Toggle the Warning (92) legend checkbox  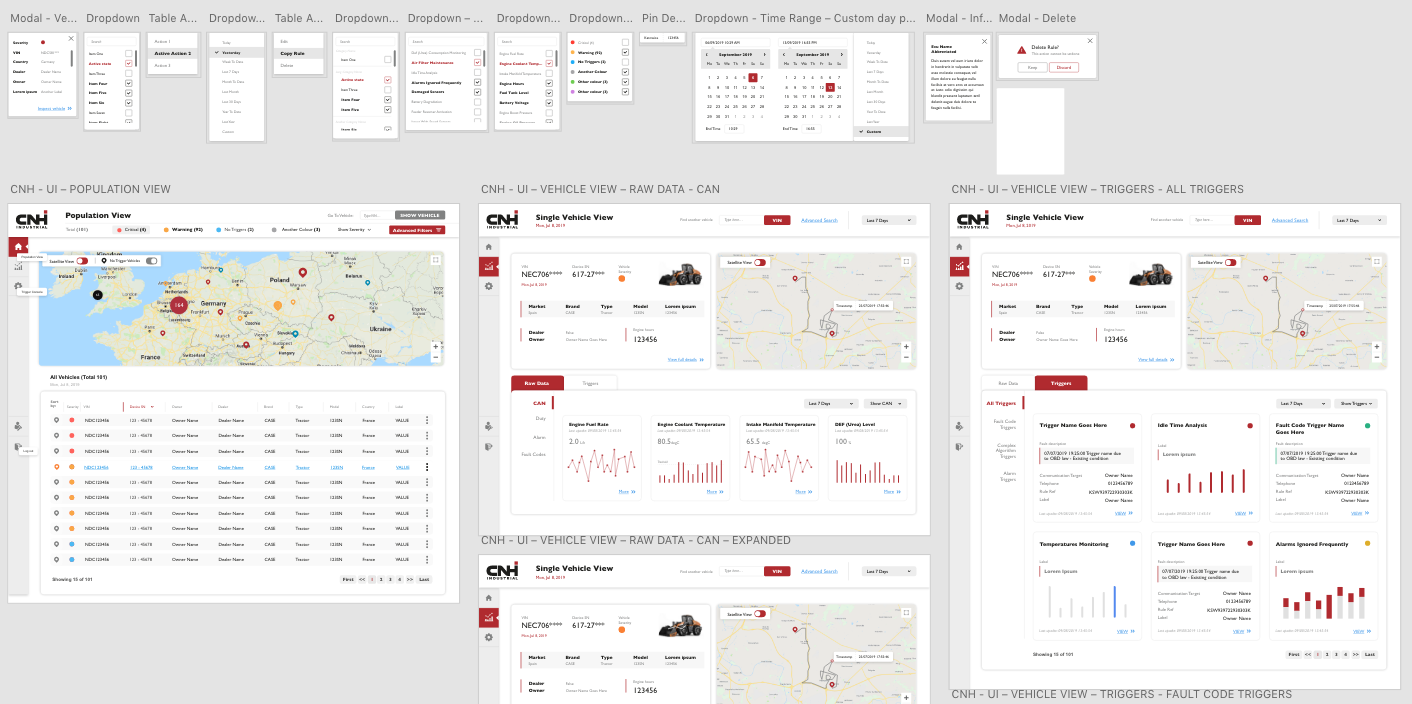625,52
